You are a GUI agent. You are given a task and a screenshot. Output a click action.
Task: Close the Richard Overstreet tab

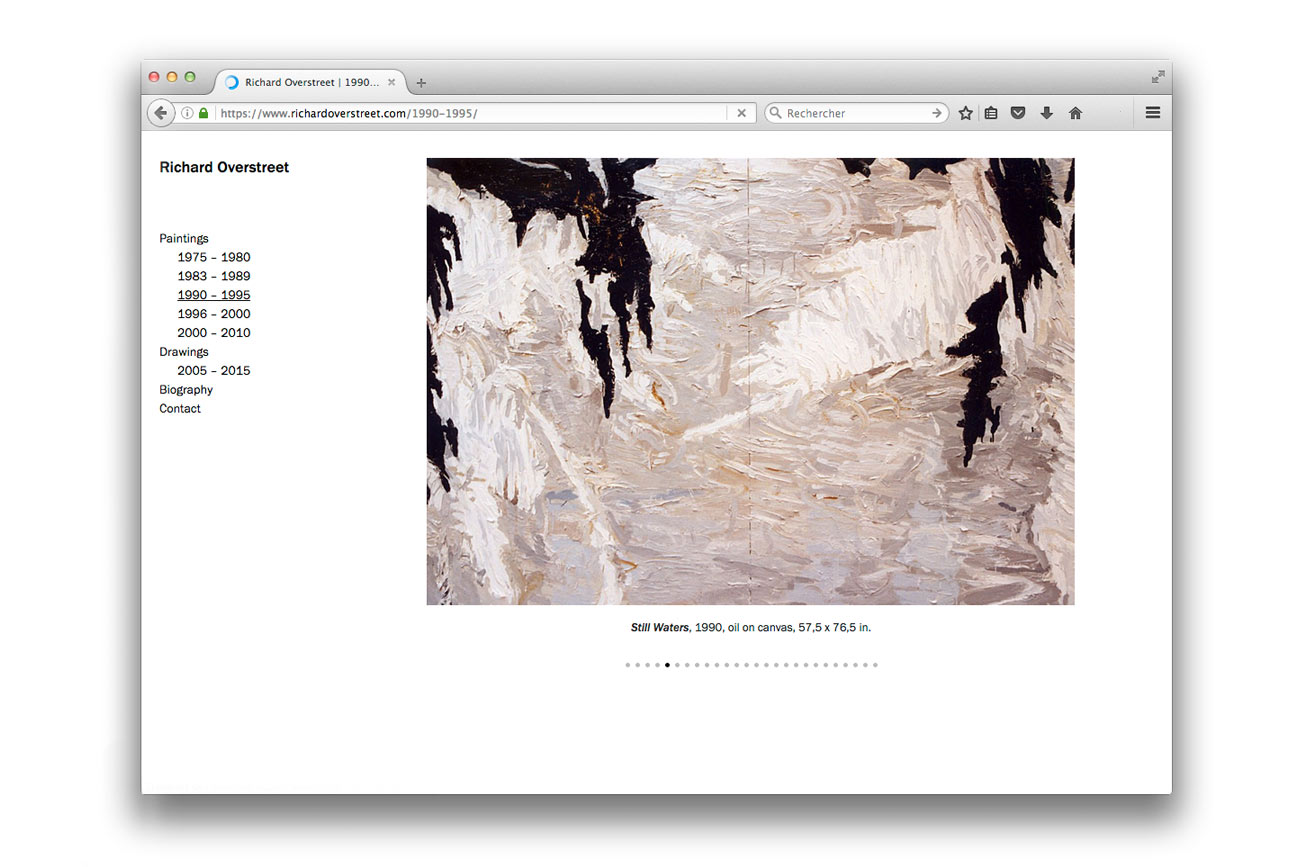tap(392, 82)
